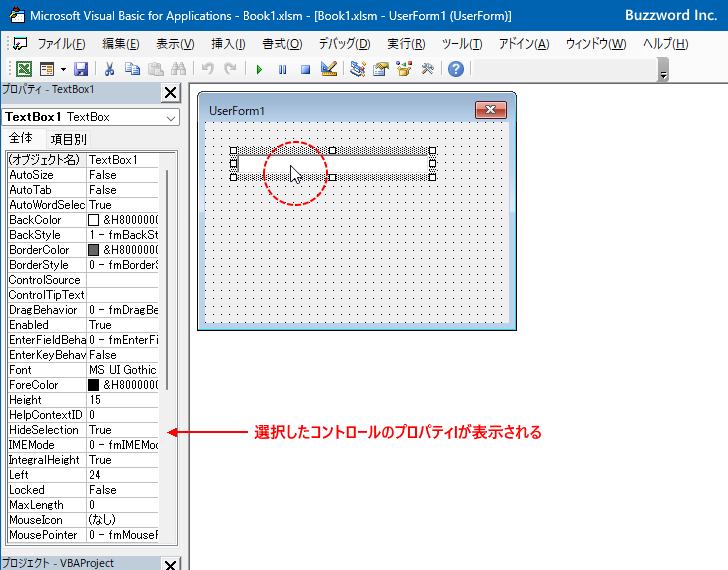Viewport: 728px width, 570px height.
Task: Click properties list vertical scrollbar
Action: [x=167, y=281]
